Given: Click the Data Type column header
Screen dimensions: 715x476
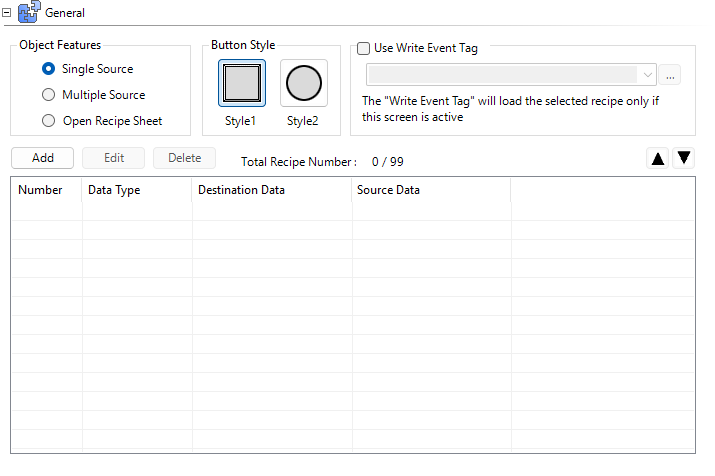Looking at the screenshot, I should tap(137, 190).
